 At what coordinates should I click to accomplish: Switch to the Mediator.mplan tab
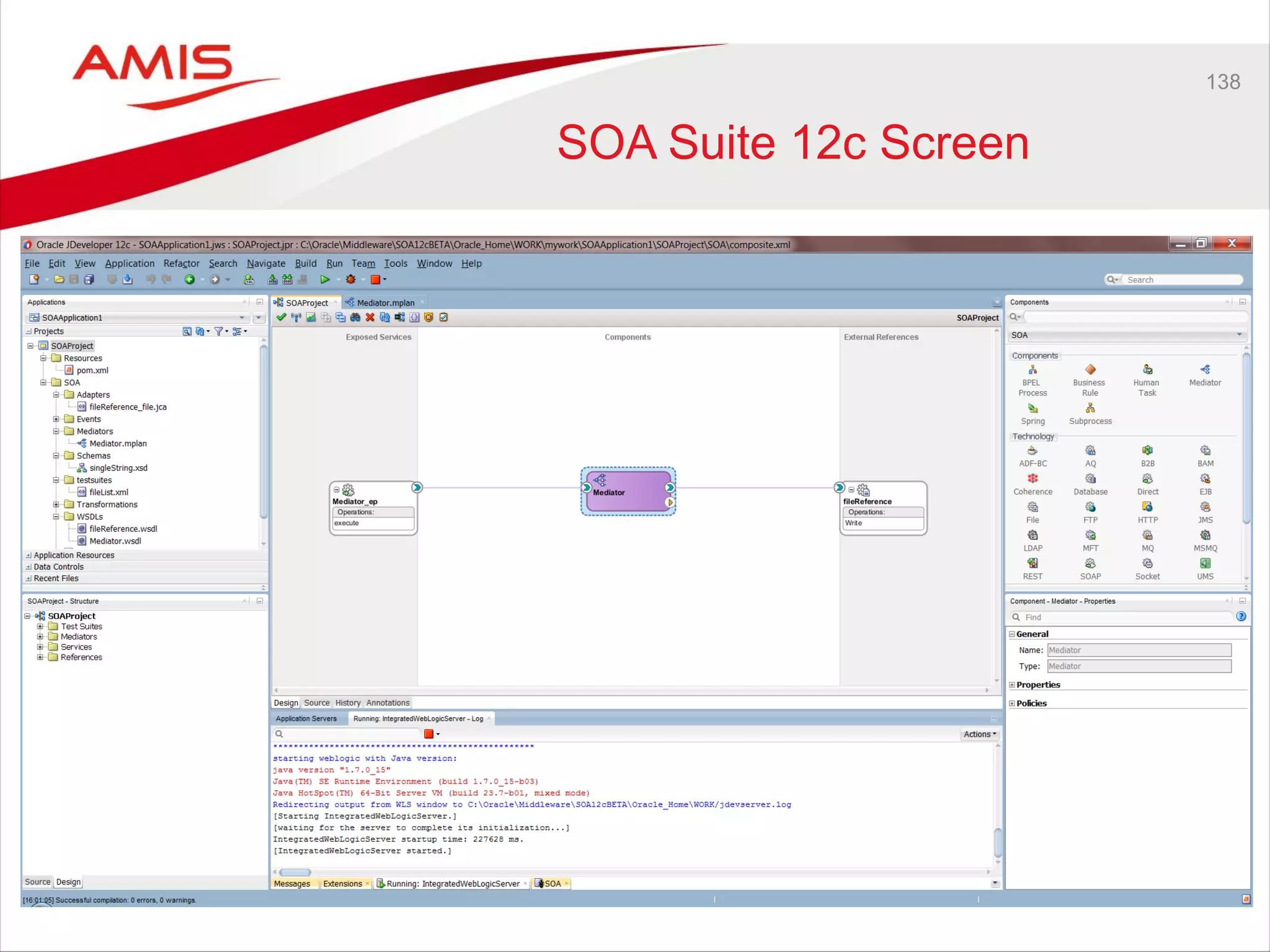[x=385, y=302]
